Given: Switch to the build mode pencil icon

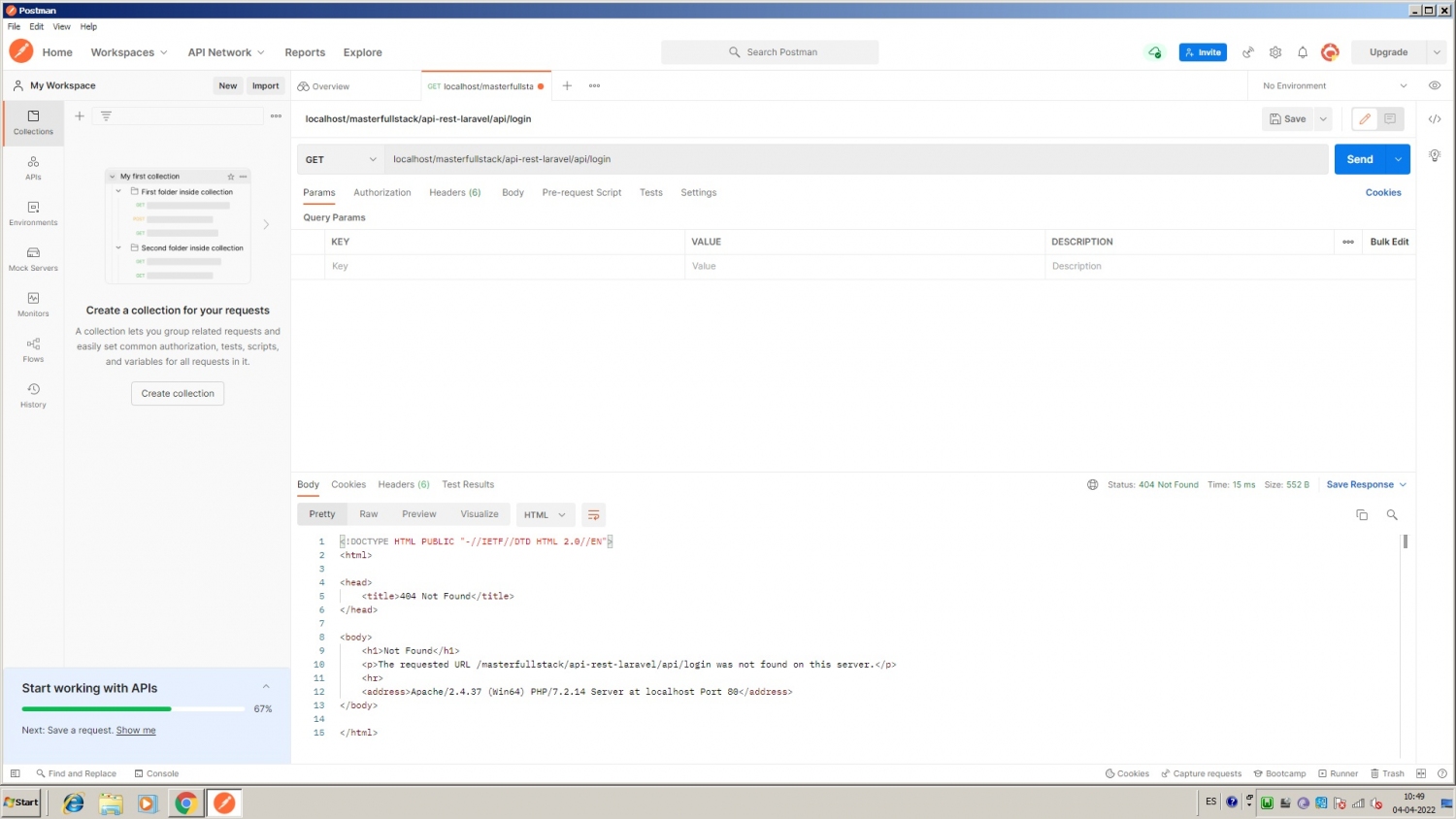Looking at the screenshot, I should [x=1365, y=118].
